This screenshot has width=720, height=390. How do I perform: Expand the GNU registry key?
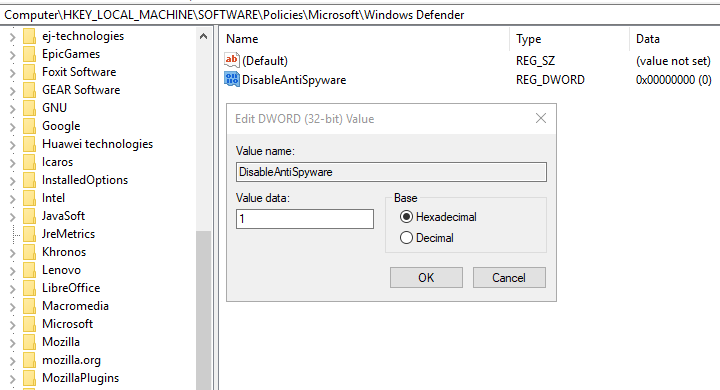pyautogui.click(x=12, y=108)
